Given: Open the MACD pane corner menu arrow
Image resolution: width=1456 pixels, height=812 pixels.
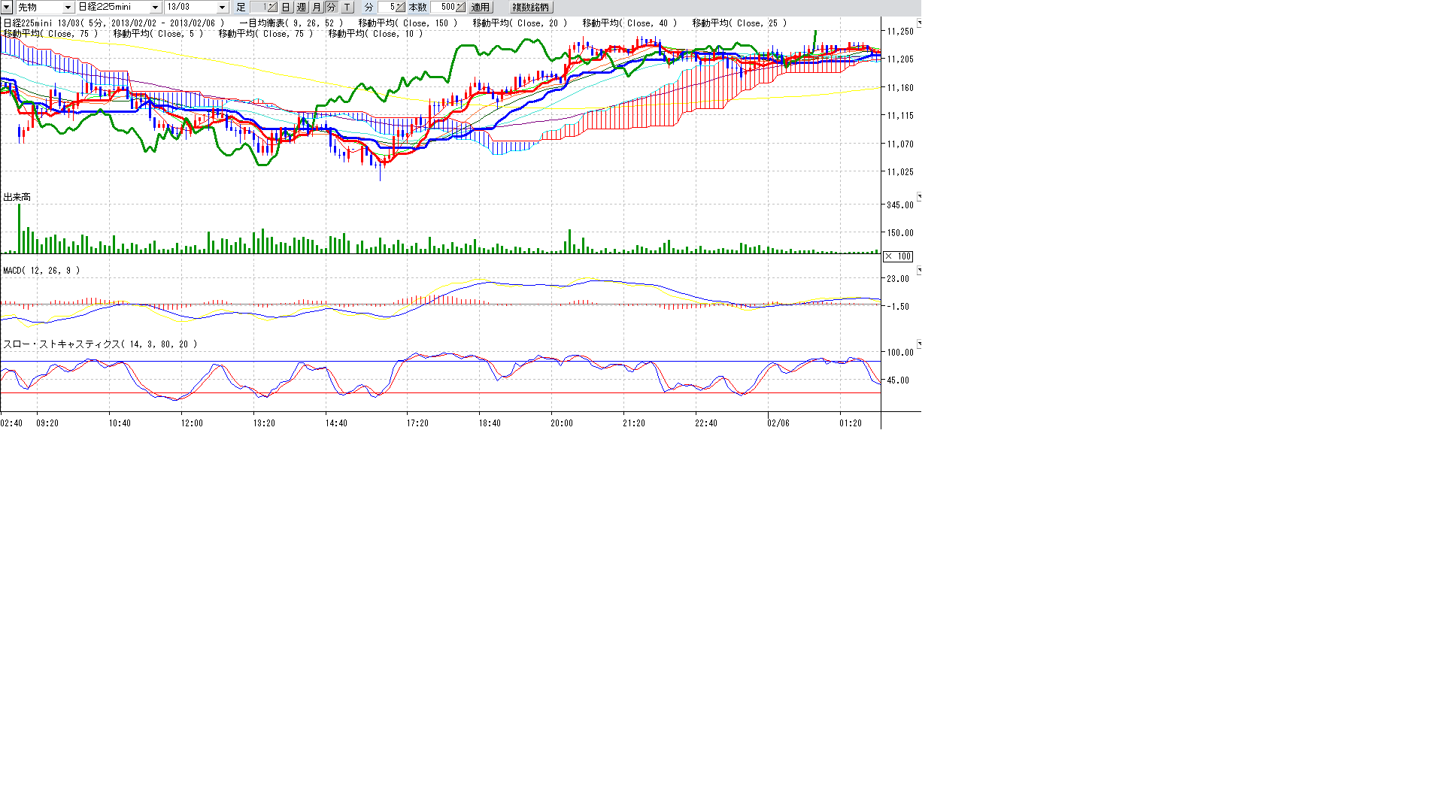Looking at the screenshot, I should coord(918,270).
